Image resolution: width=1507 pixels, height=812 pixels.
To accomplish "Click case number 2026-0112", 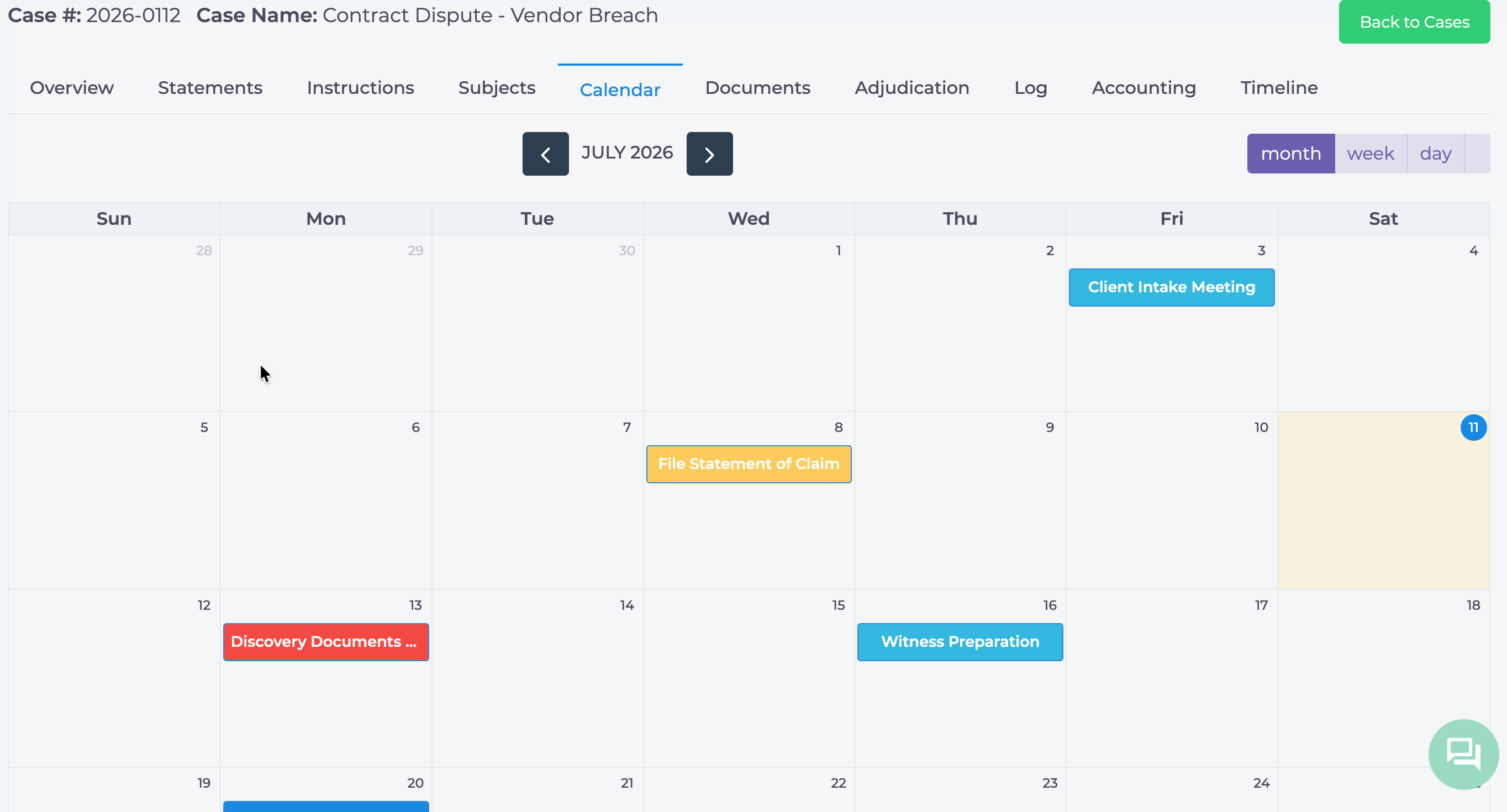I will click(133, 15).
